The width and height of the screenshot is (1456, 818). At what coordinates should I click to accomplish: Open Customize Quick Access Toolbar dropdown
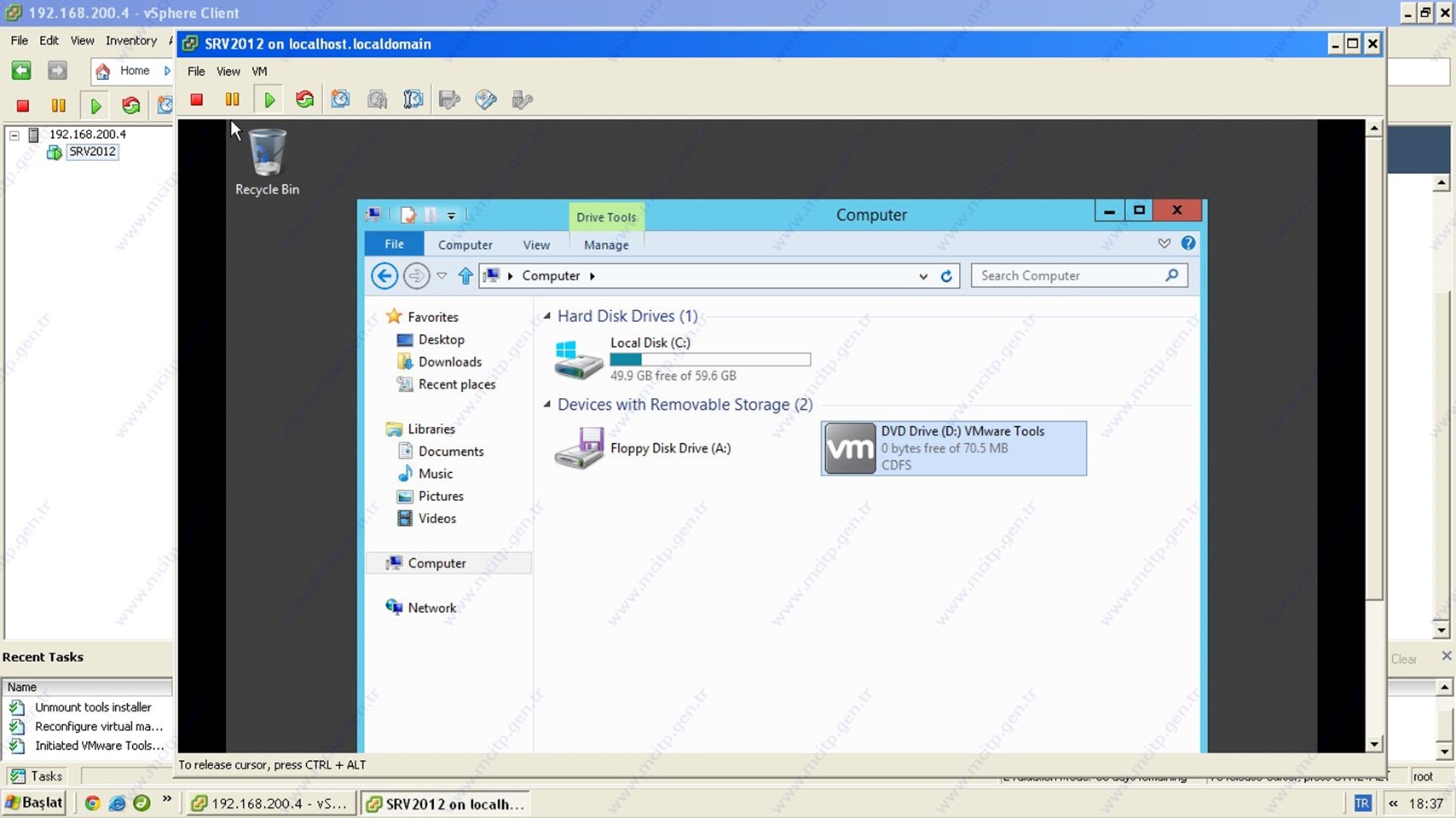pos(451,216)
